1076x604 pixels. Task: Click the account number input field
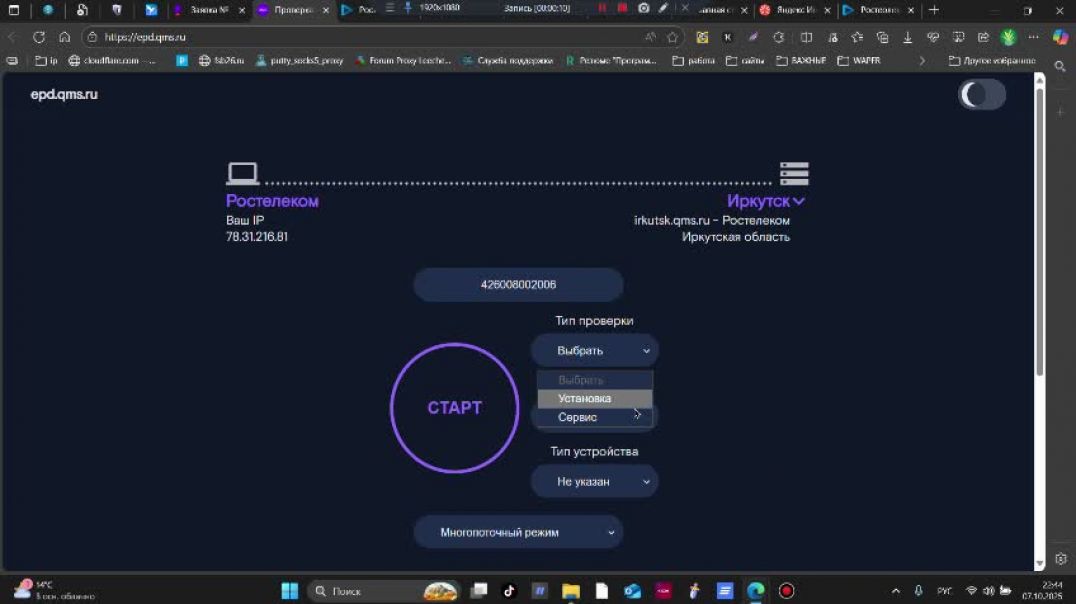click(518, 285)
